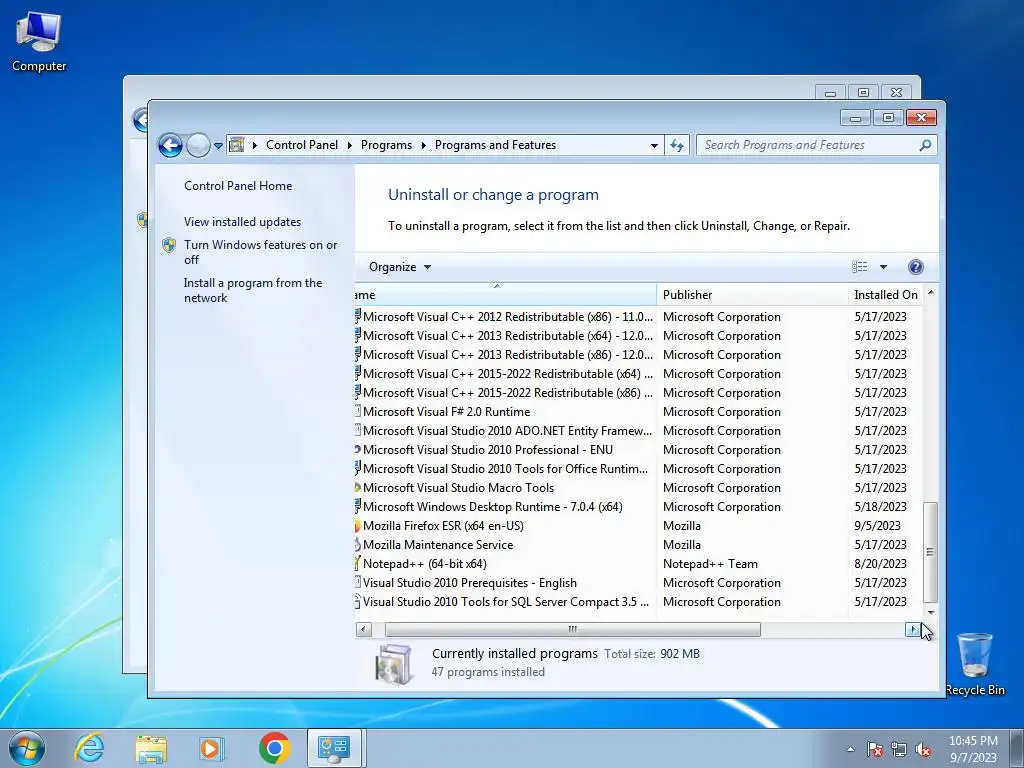Screen dimensions: 1024x768
Task: Click the Action Center flag tray icon
Action: 875,750
